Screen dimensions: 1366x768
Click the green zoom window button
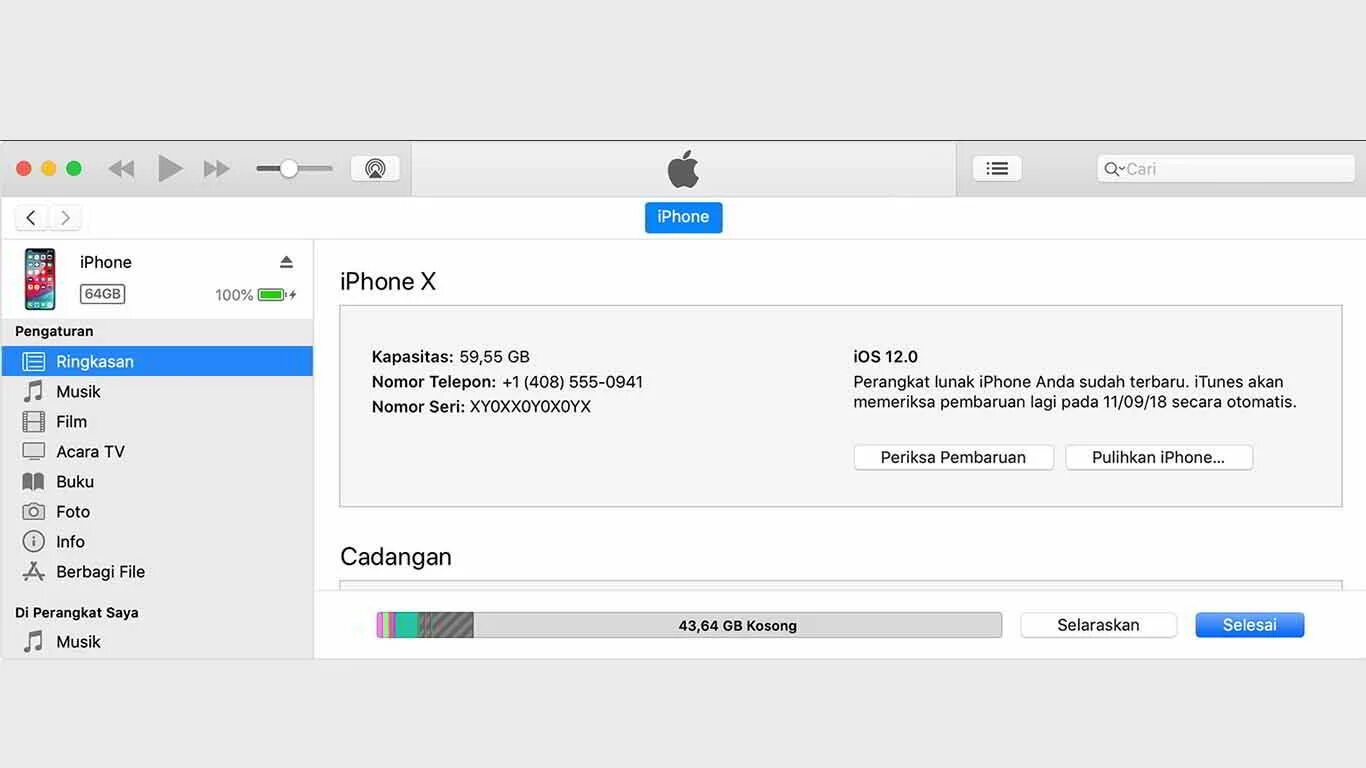point(74,168)
